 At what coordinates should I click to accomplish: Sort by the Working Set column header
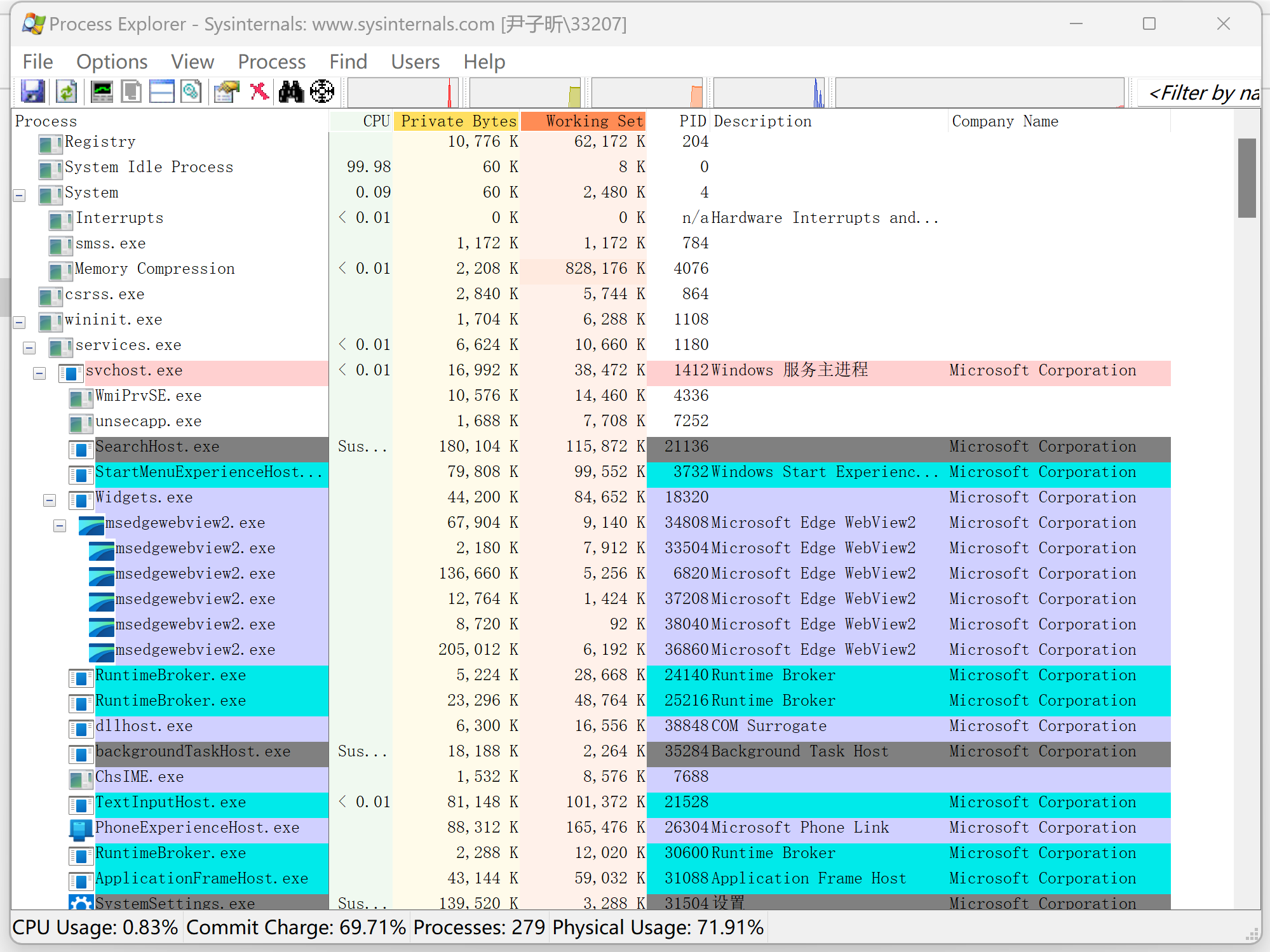584,121
